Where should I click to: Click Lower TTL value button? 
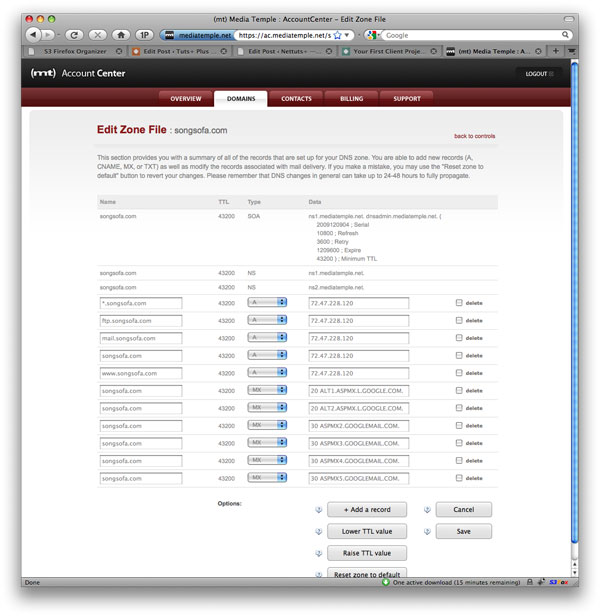pyautogui.click(x=367, y=532)
